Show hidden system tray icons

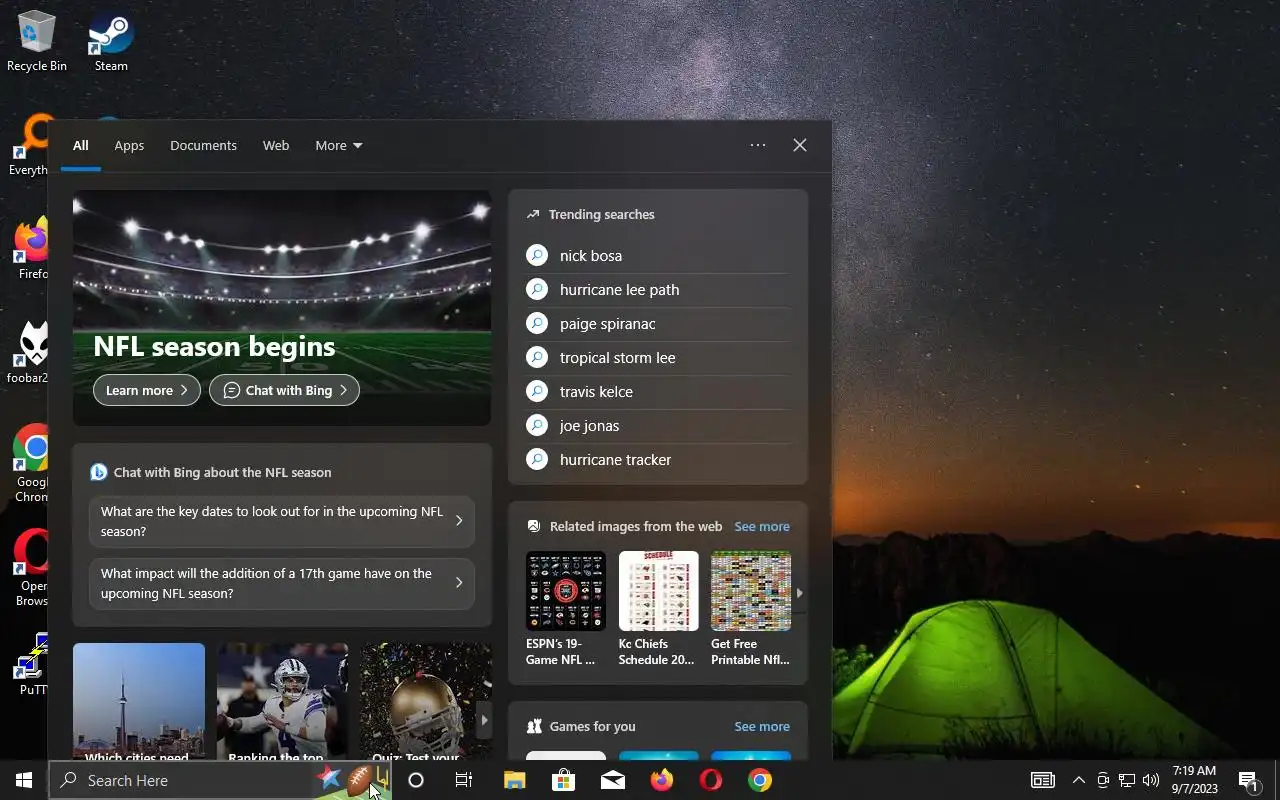(x=1079, y=780)
